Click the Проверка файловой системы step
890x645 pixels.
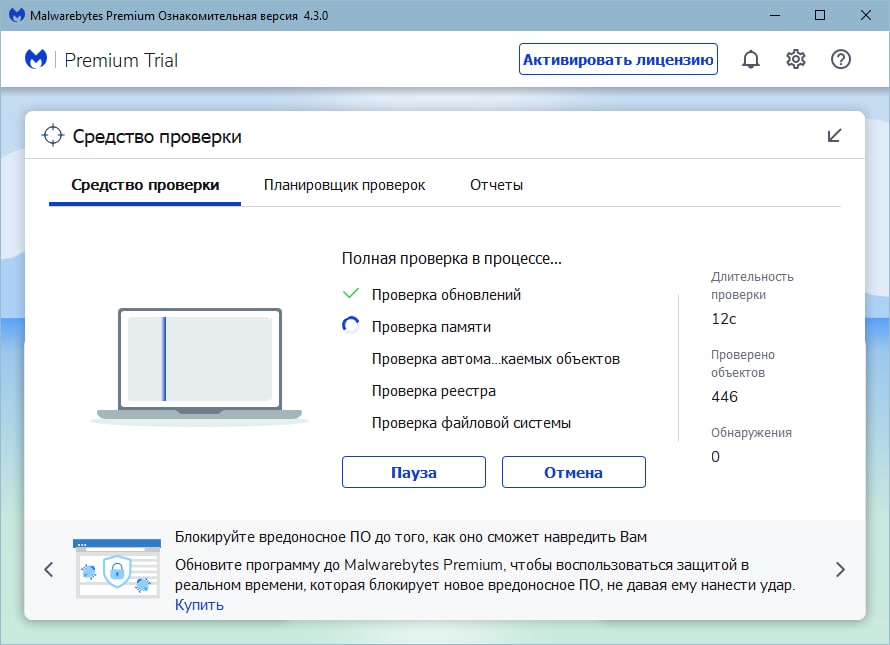[x=471, y=423]
